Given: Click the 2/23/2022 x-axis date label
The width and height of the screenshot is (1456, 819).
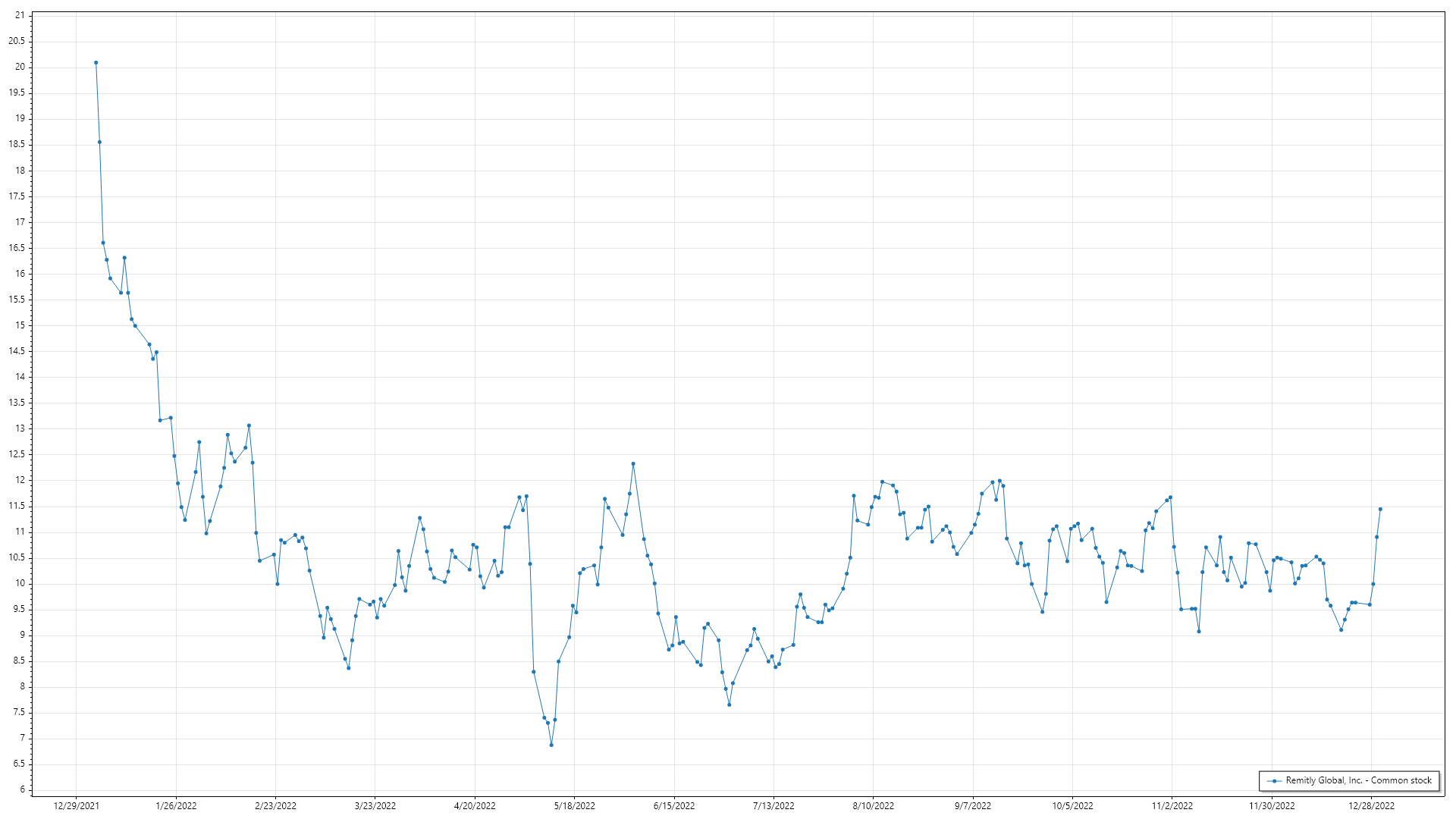Looking at the screenshot, I should (275, 806).
